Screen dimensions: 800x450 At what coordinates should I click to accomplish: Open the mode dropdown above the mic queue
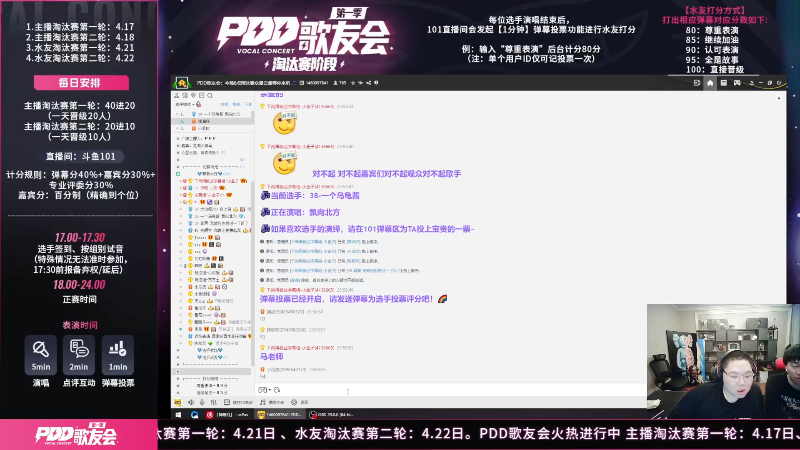[185, 104]
